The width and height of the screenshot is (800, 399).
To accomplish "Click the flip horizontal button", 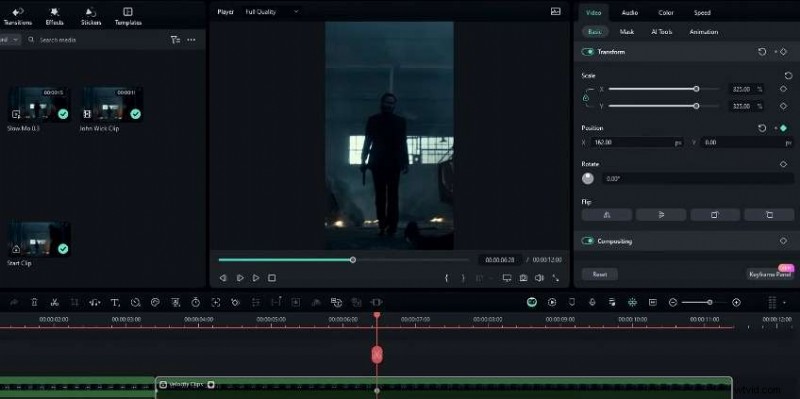I will click(x=607, y=215).
